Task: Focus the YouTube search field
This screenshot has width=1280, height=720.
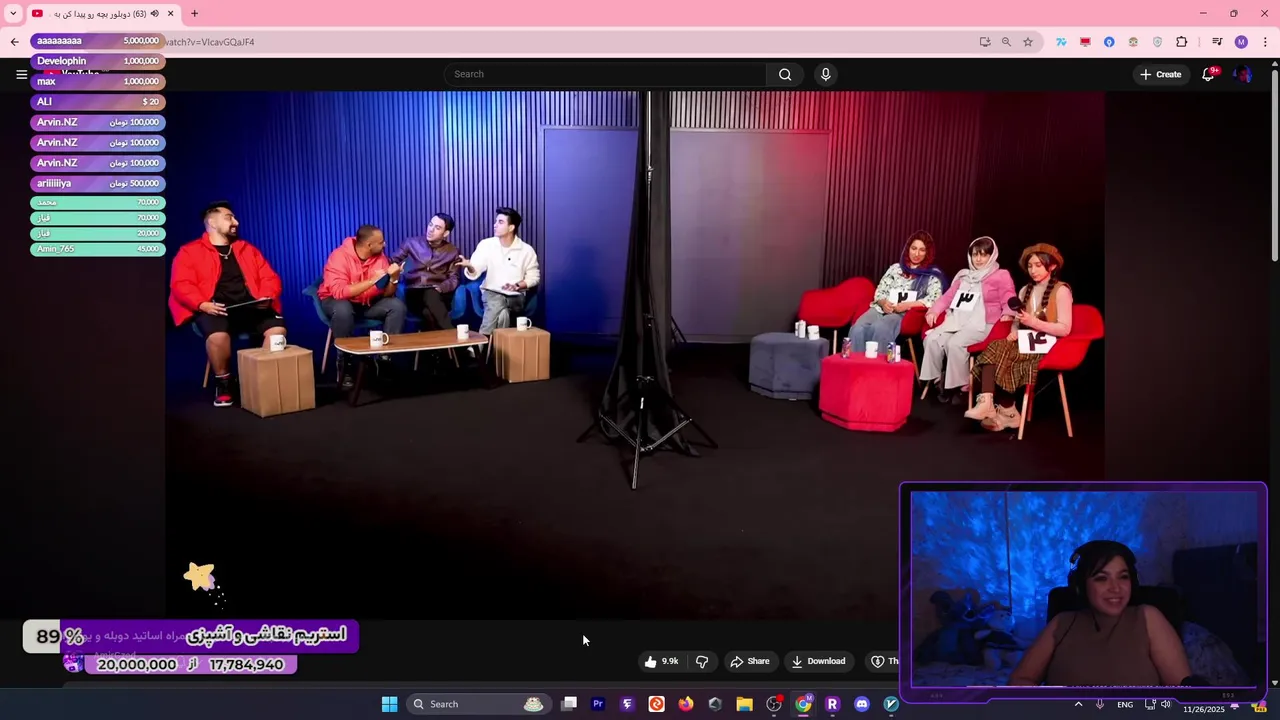Action: pyautogui.click(x=605, y=74)
